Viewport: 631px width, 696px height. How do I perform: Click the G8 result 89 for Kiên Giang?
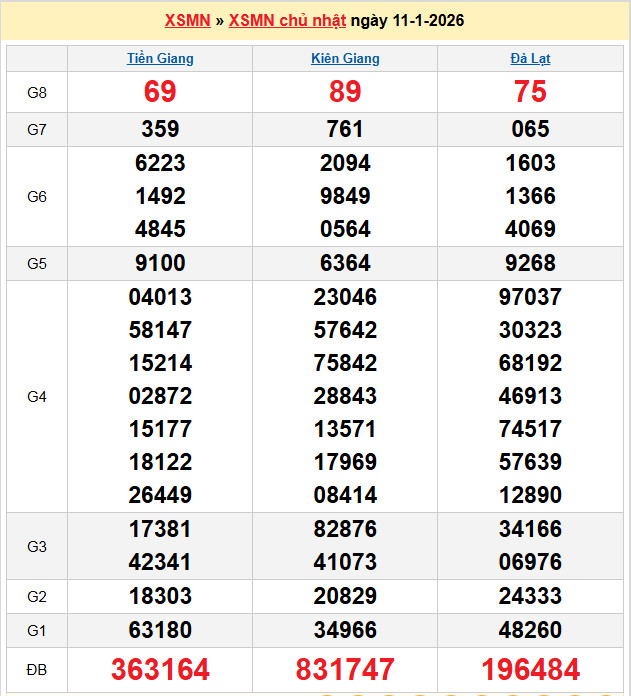[x=345, y=92]
